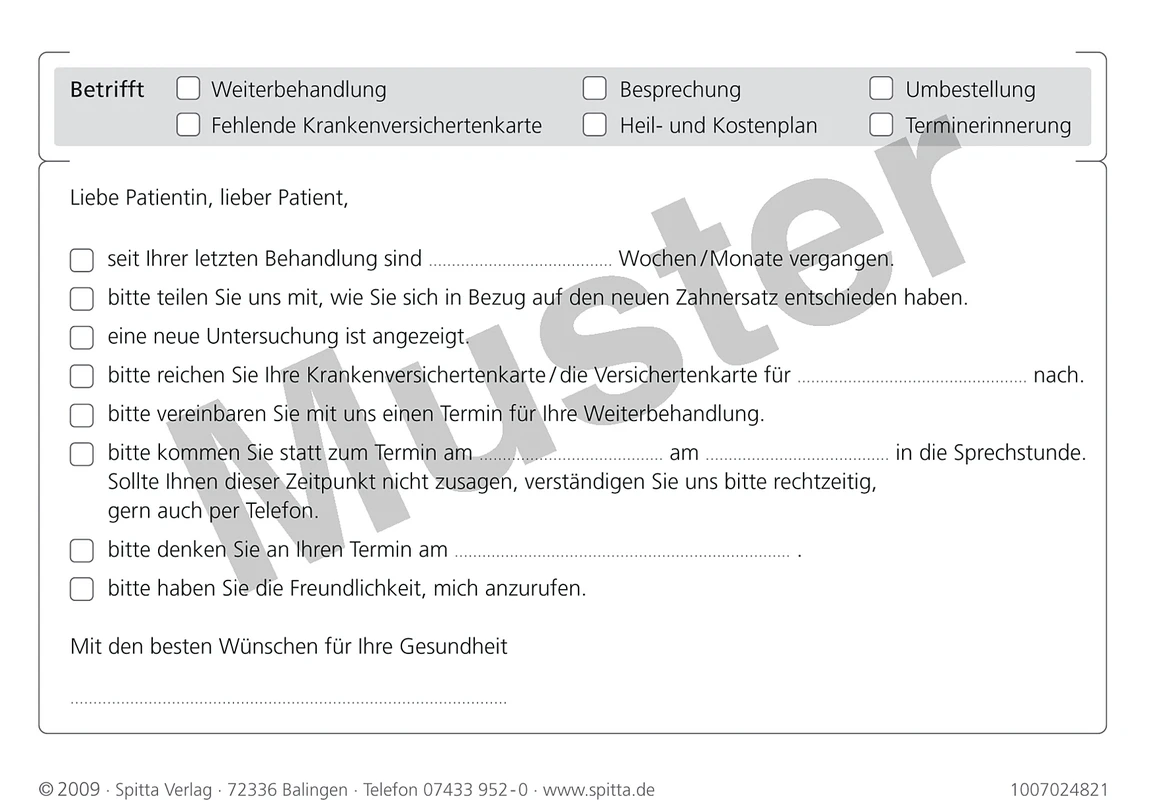Check the Weiterbehandlung checkbox
1152x800 pixels.
tap(188, 88)
